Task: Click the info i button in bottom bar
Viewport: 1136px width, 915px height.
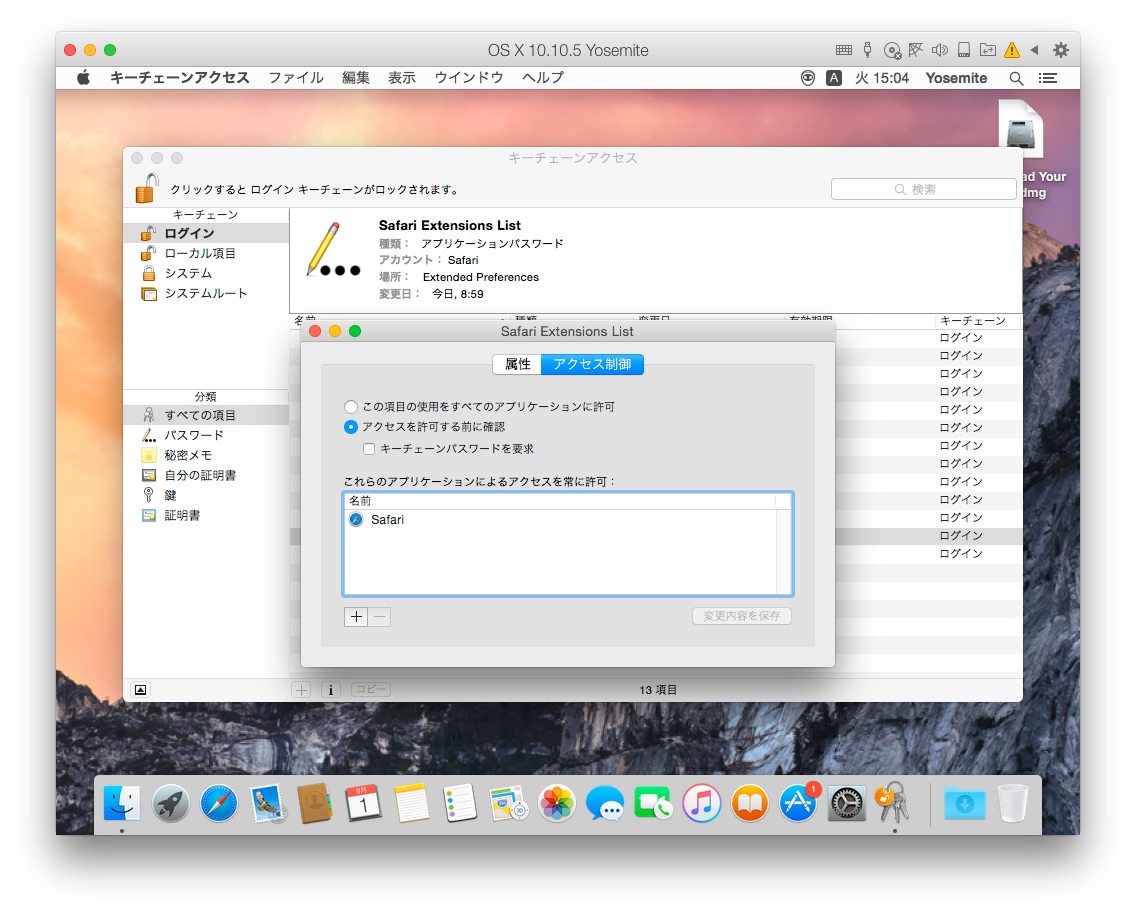Action: point(330,690)
